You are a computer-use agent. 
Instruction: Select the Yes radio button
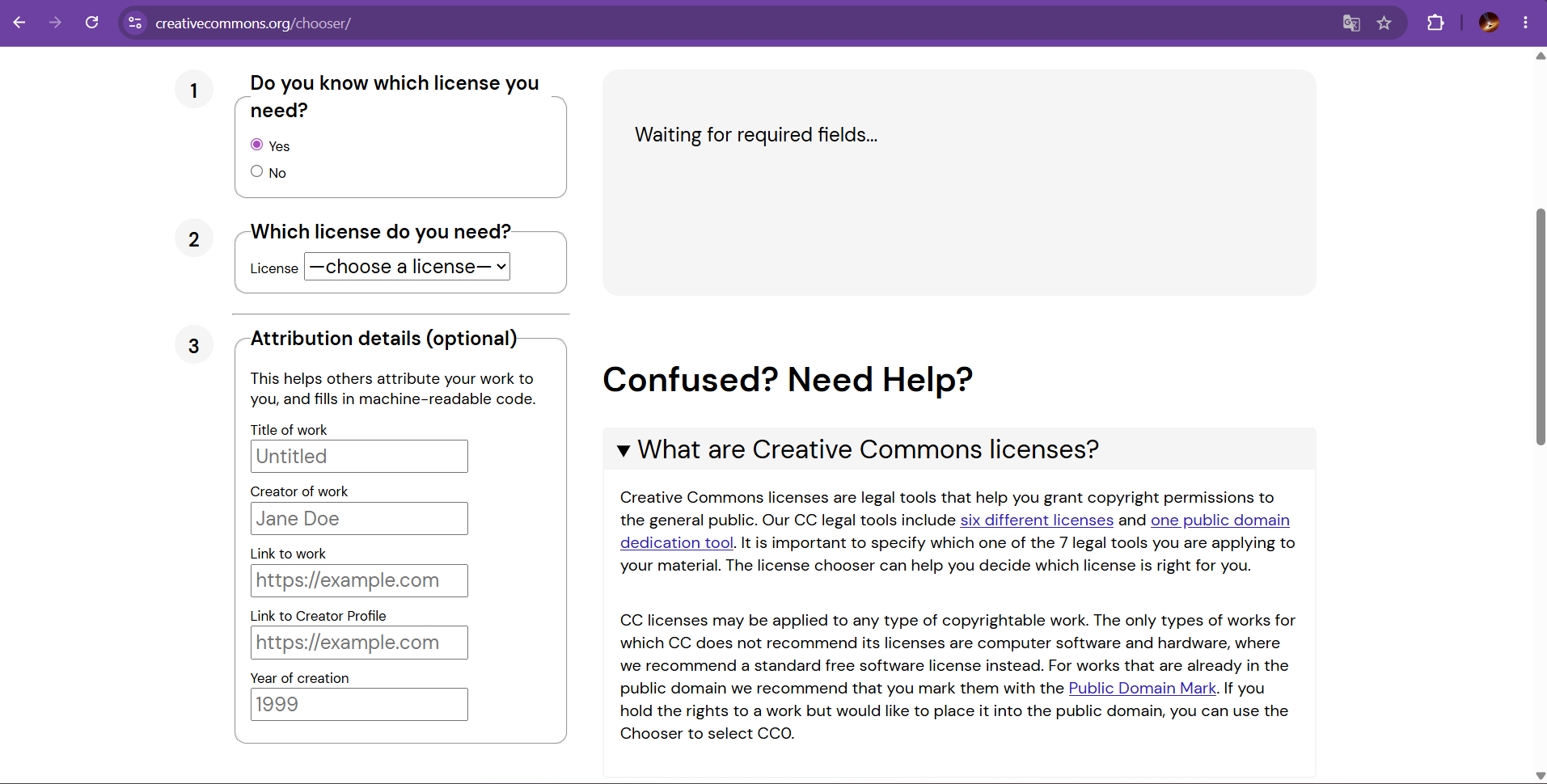pos(257,145)
